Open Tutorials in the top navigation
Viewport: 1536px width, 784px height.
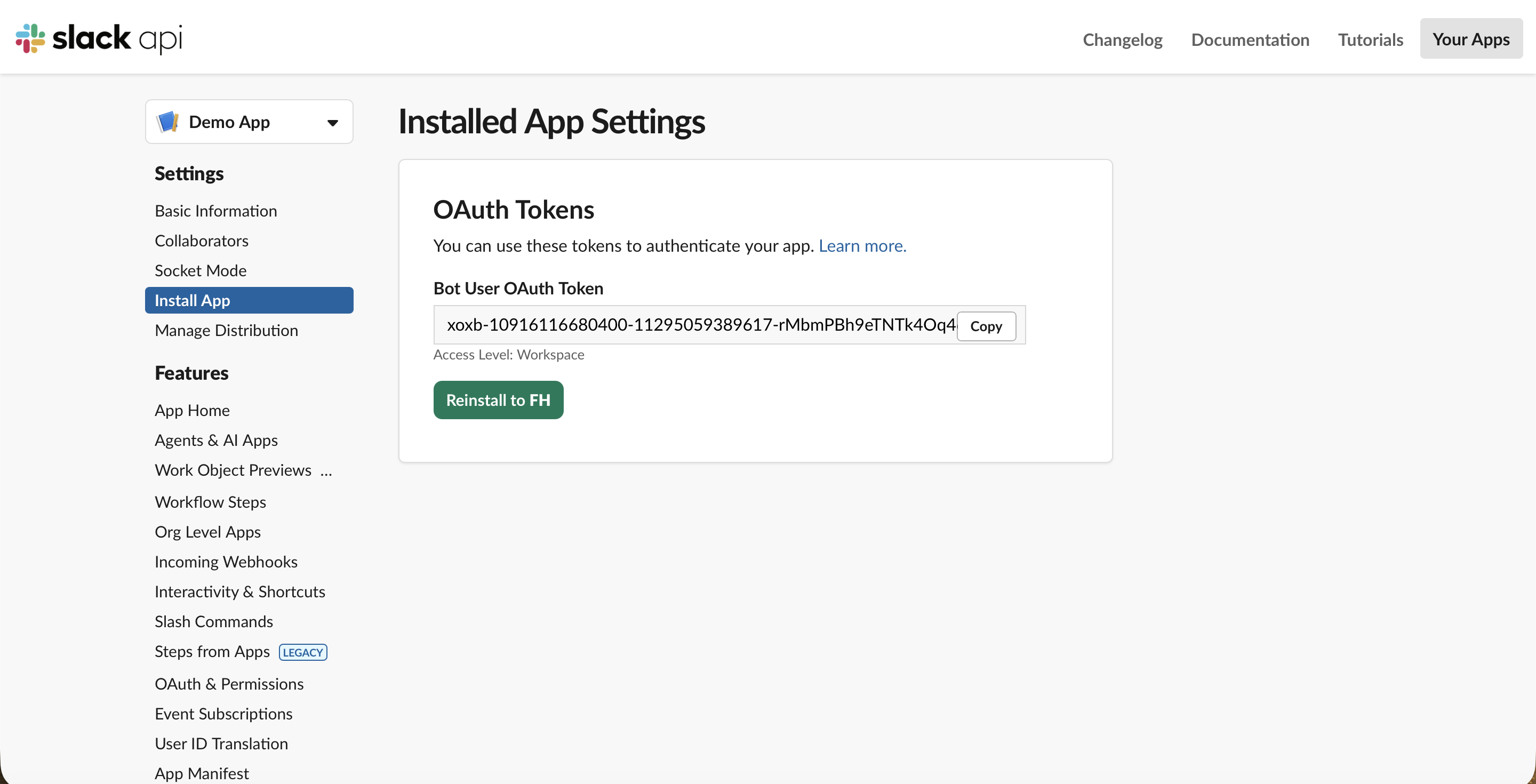[x=1370, y=39]
